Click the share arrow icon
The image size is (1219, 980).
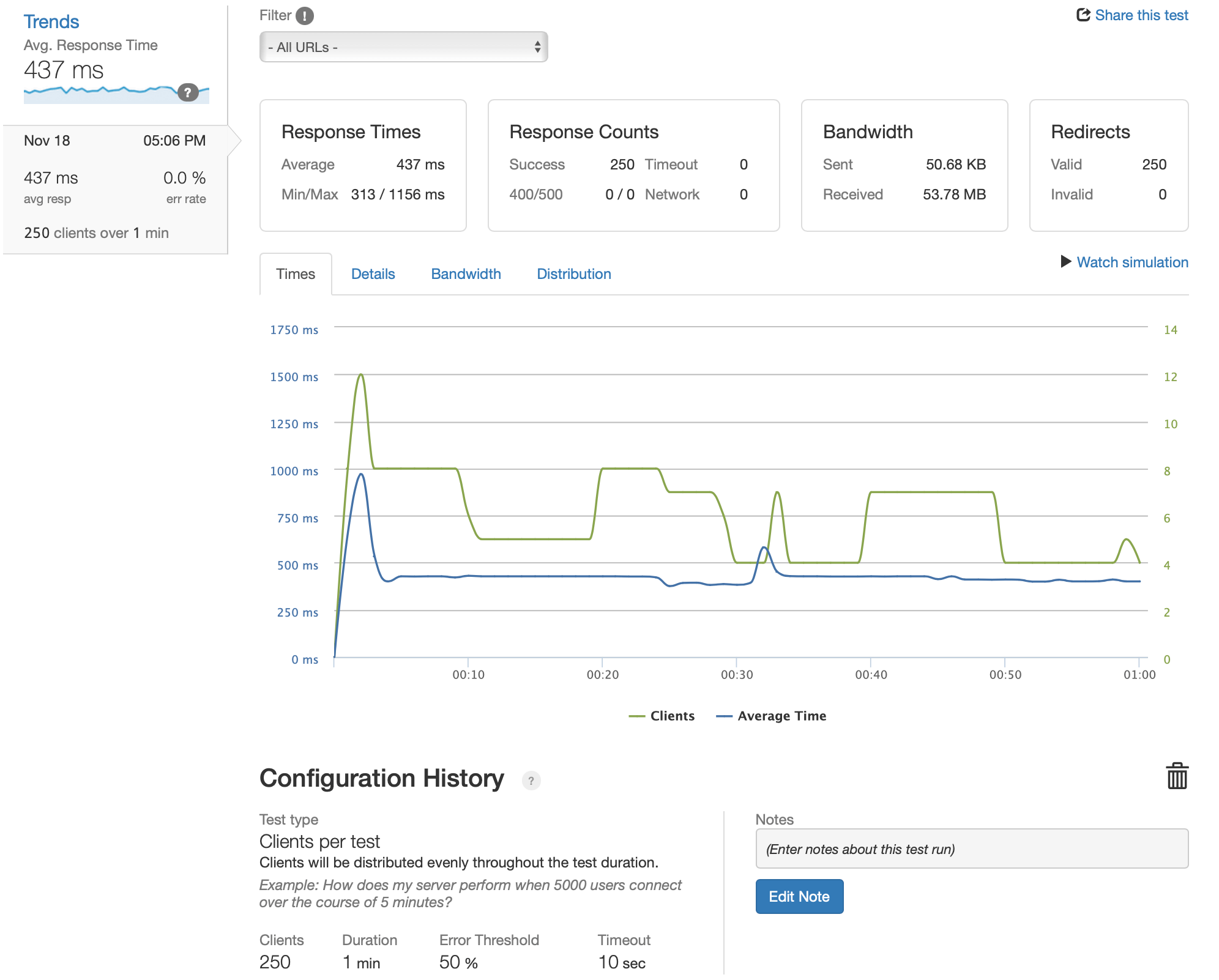pos(1083,15)
